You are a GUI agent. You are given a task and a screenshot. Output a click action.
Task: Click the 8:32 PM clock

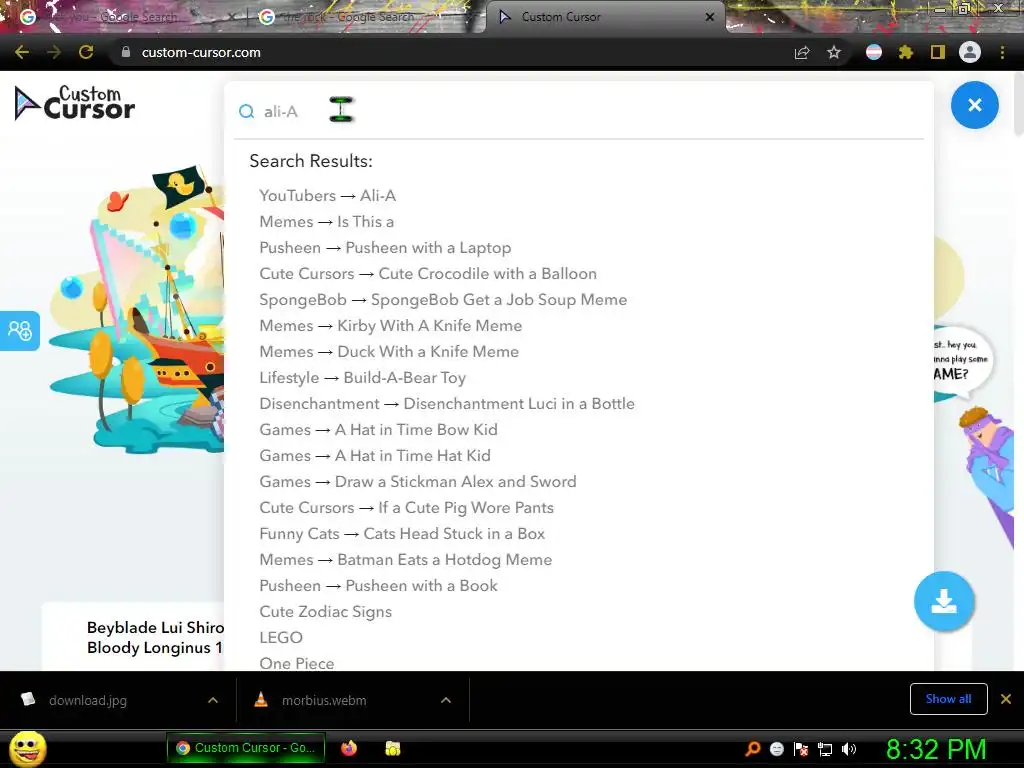coord(936,749)
